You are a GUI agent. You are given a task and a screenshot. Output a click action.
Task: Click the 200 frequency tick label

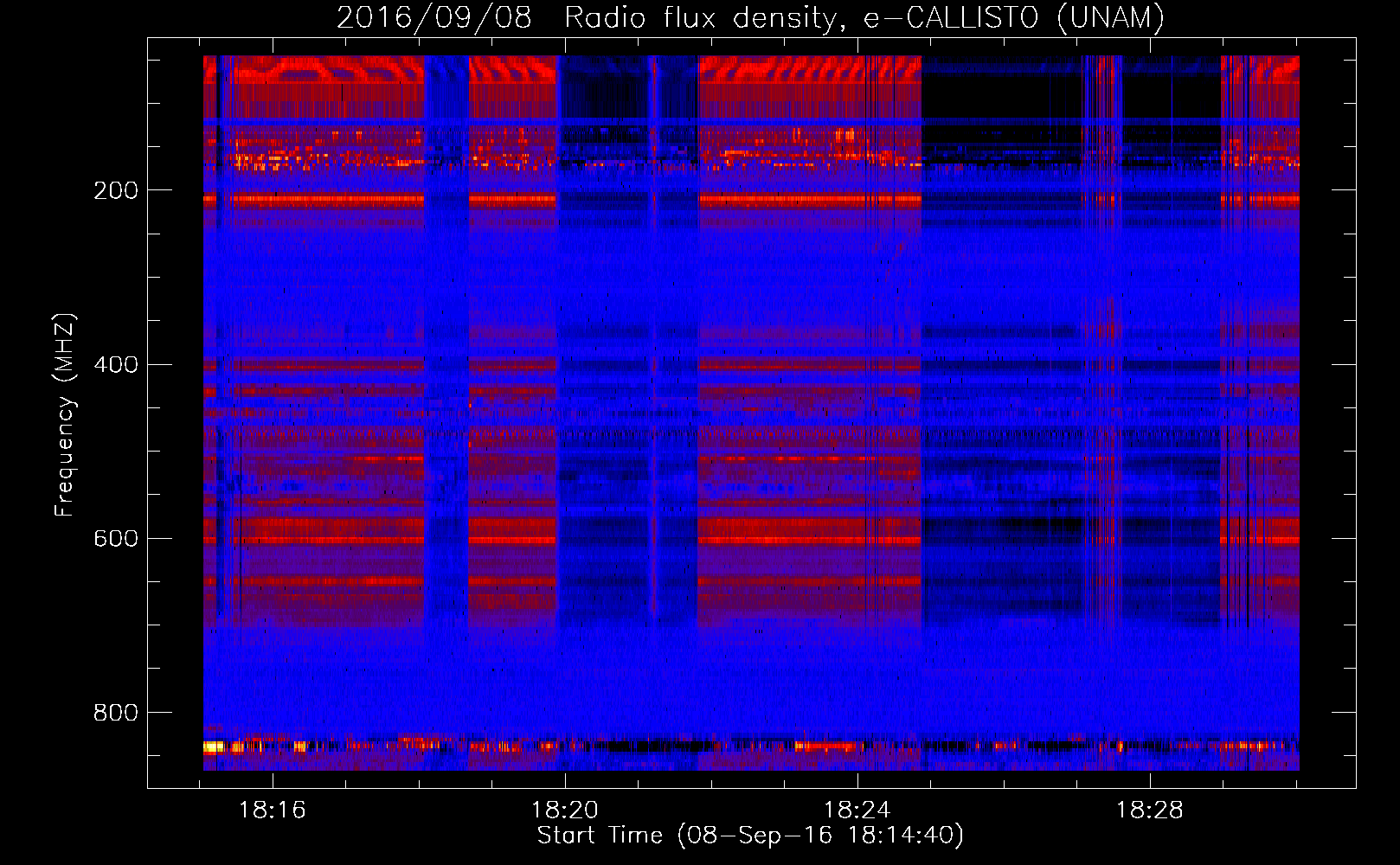click(116, 190)
